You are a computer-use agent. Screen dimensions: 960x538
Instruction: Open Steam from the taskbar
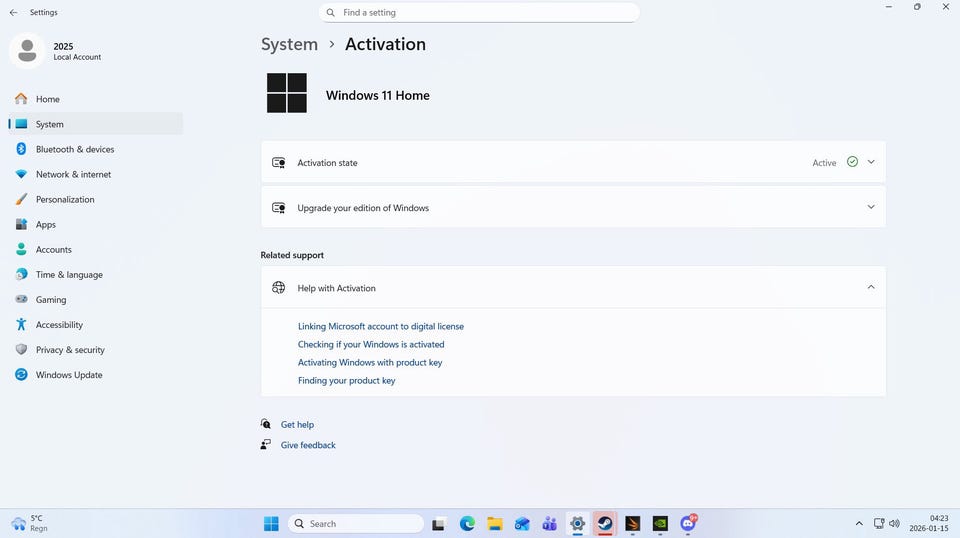tap(605, 523)
